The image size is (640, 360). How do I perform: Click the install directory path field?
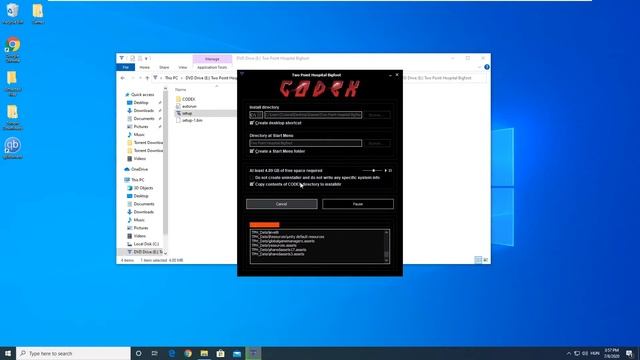(313, 115)
